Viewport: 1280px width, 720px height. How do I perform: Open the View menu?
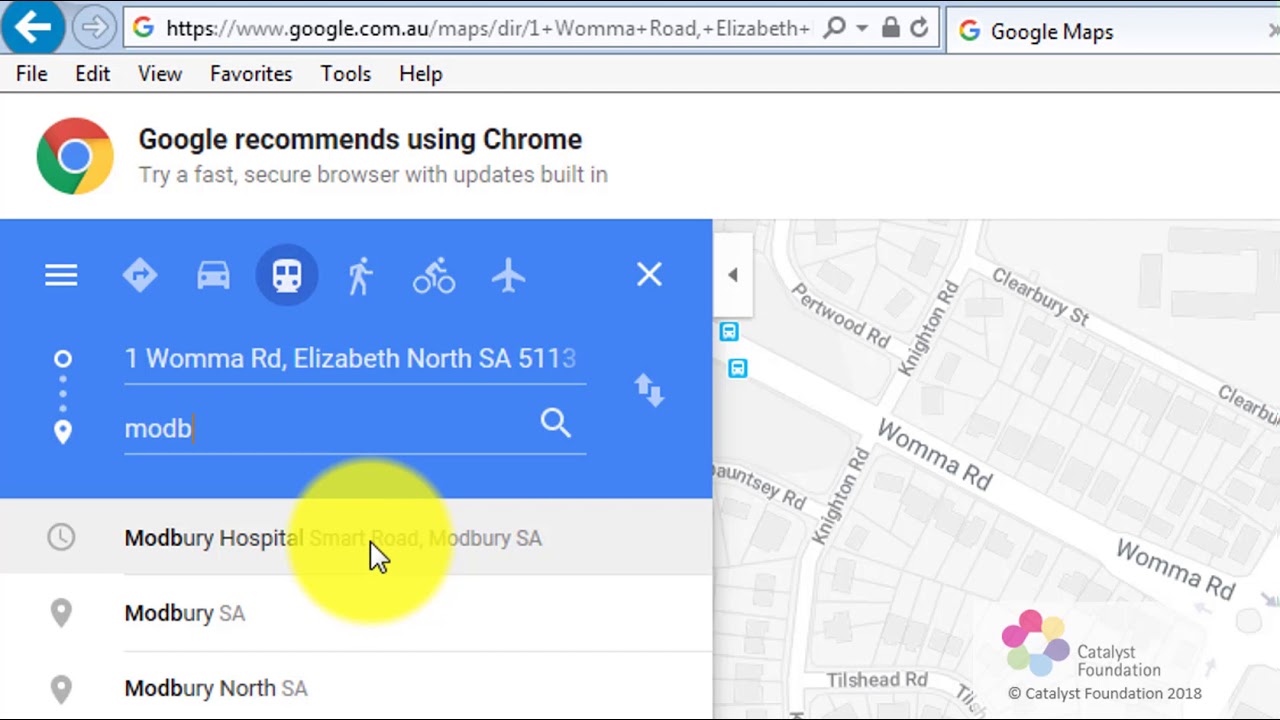(x=160, y=74)
